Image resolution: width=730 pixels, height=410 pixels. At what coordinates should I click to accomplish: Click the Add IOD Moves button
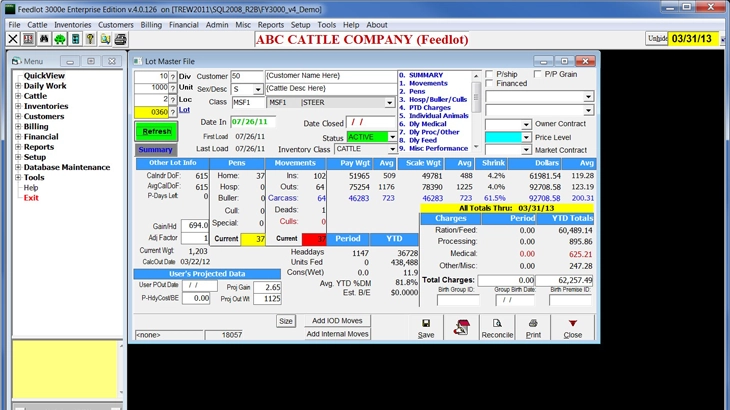337,321
